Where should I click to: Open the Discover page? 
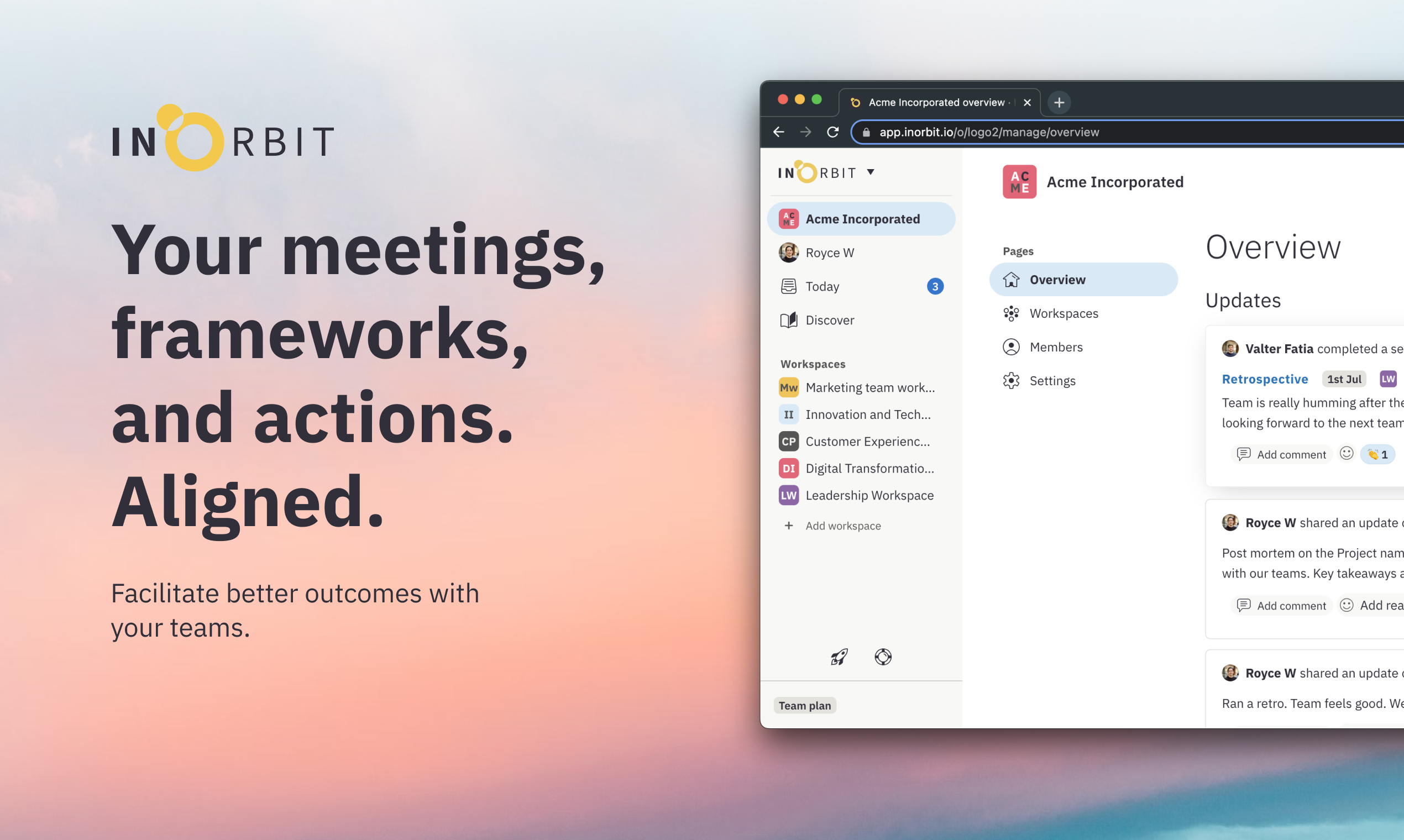click(861, 320)
